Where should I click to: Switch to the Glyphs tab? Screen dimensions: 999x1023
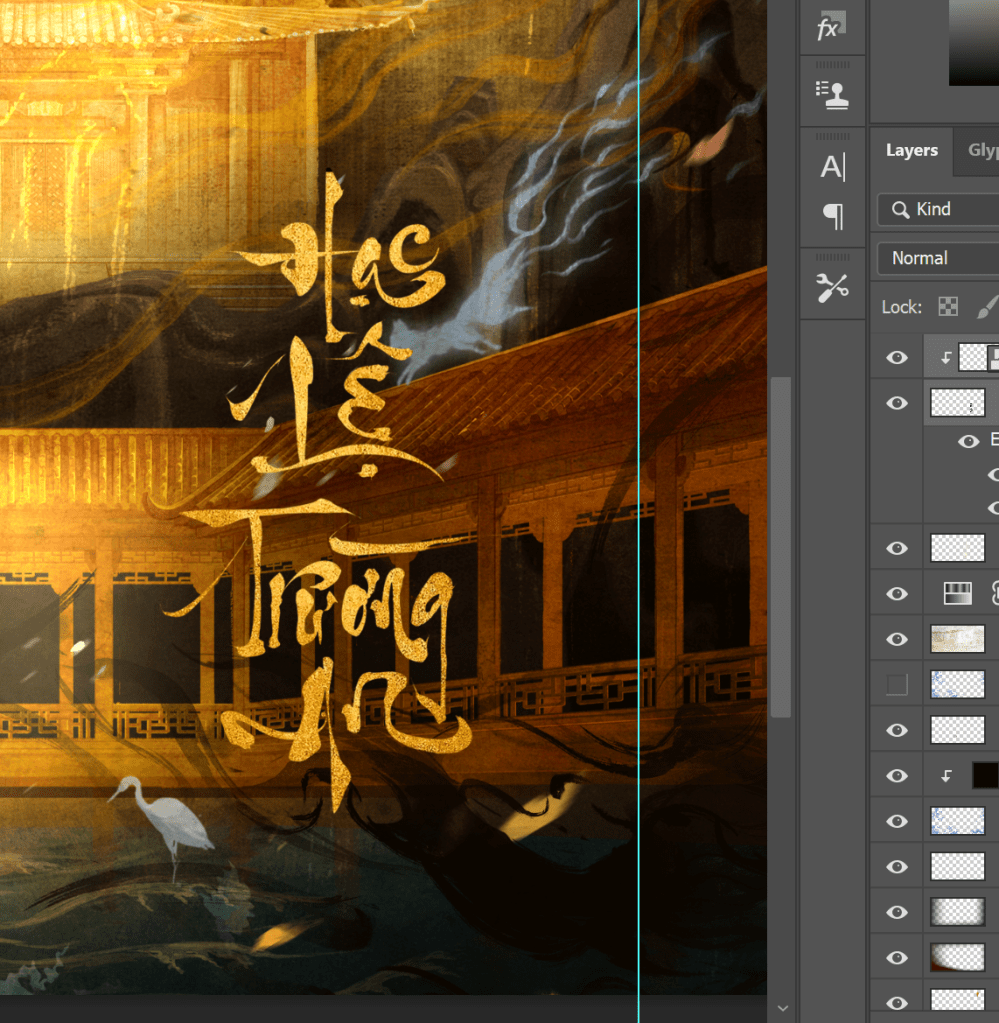(x=982, y=151)
